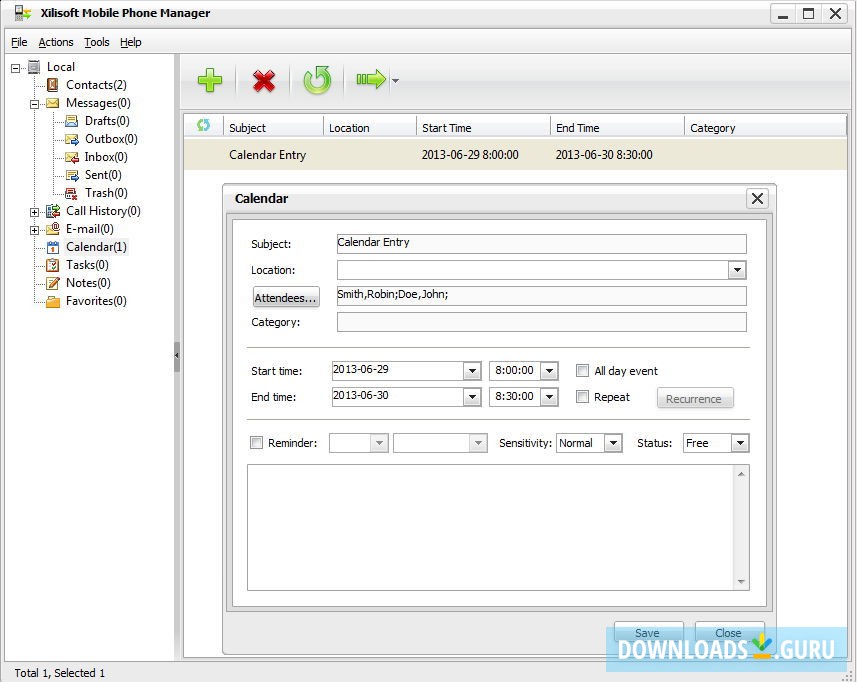Open the Sensitivity dropdown

tap(613, 443)
